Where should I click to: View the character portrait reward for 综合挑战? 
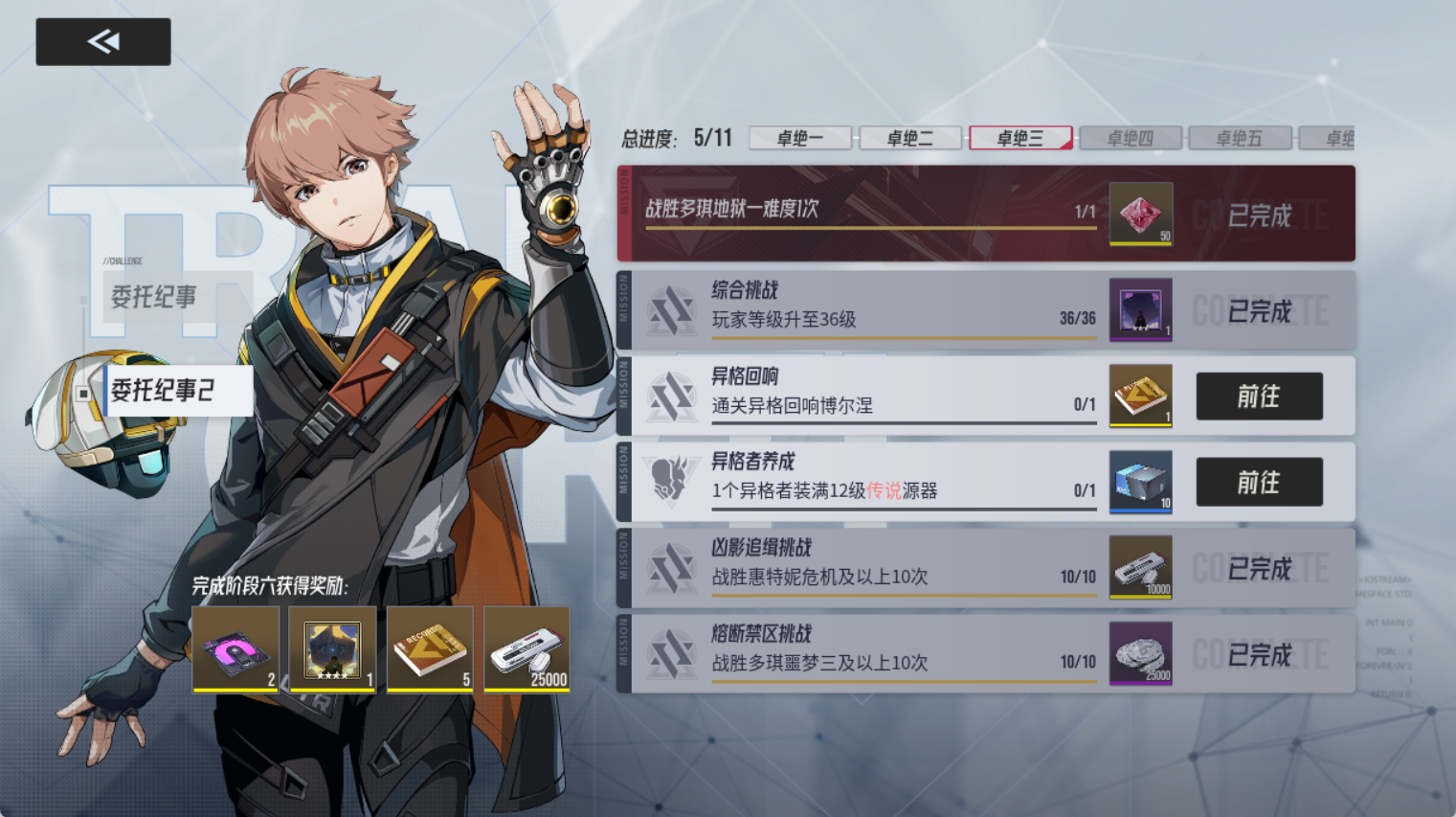pos(1140,309)
